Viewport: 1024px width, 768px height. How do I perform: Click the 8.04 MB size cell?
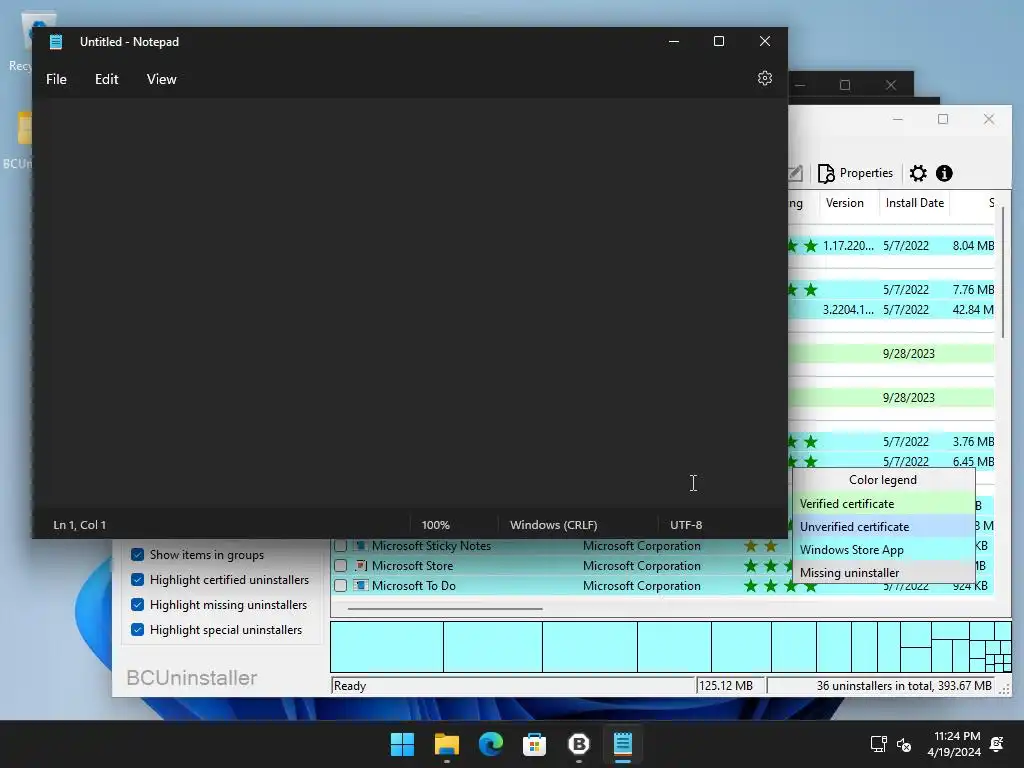[x=973, y=246]
